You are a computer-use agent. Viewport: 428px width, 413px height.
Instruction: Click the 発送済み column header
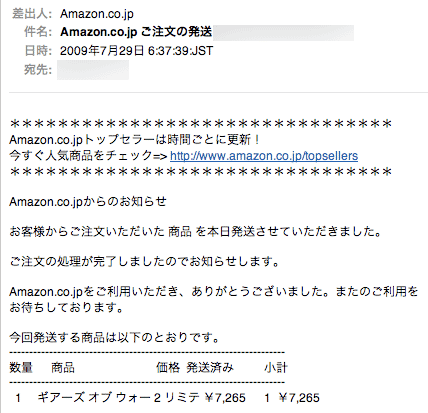pyautogui.click(x=210, y=368)
